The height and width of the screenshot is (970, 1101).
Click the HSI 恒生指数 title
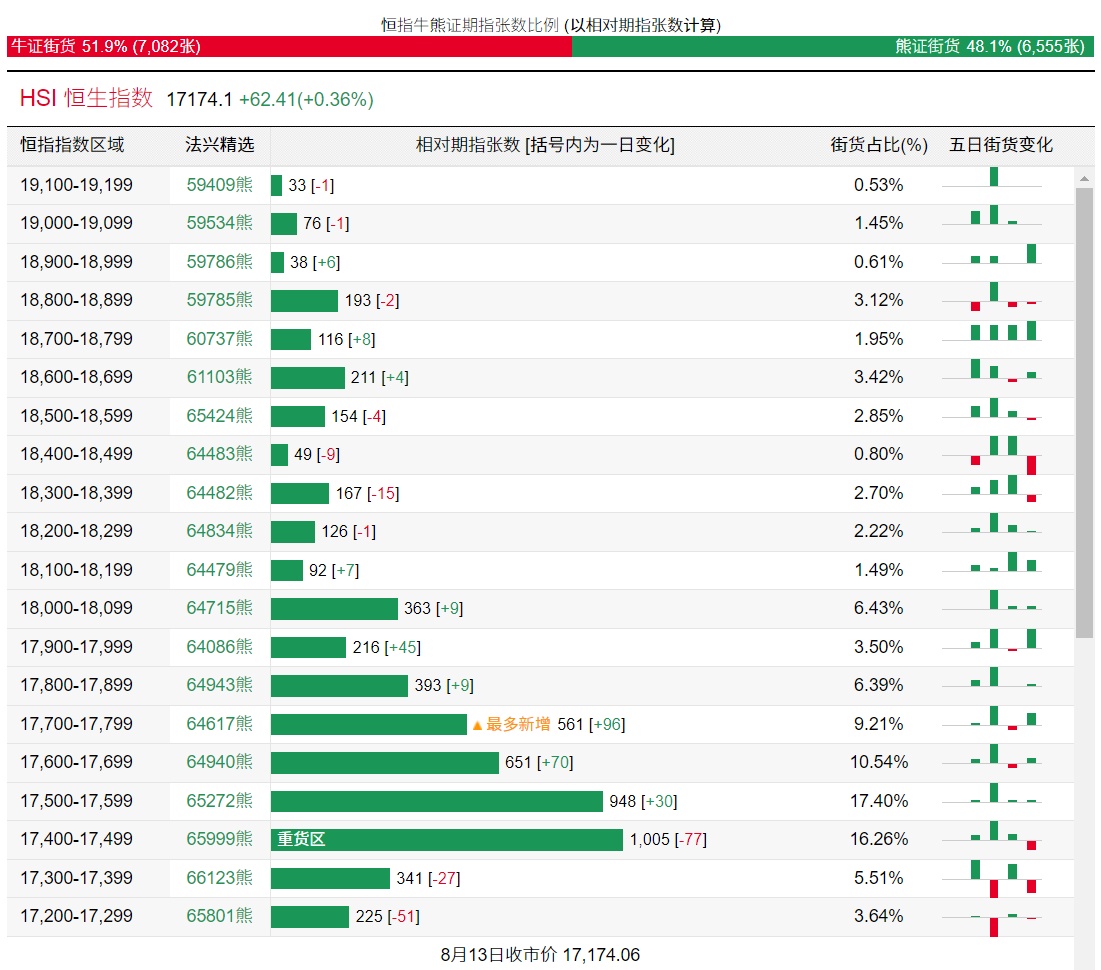tap(86, 98)
